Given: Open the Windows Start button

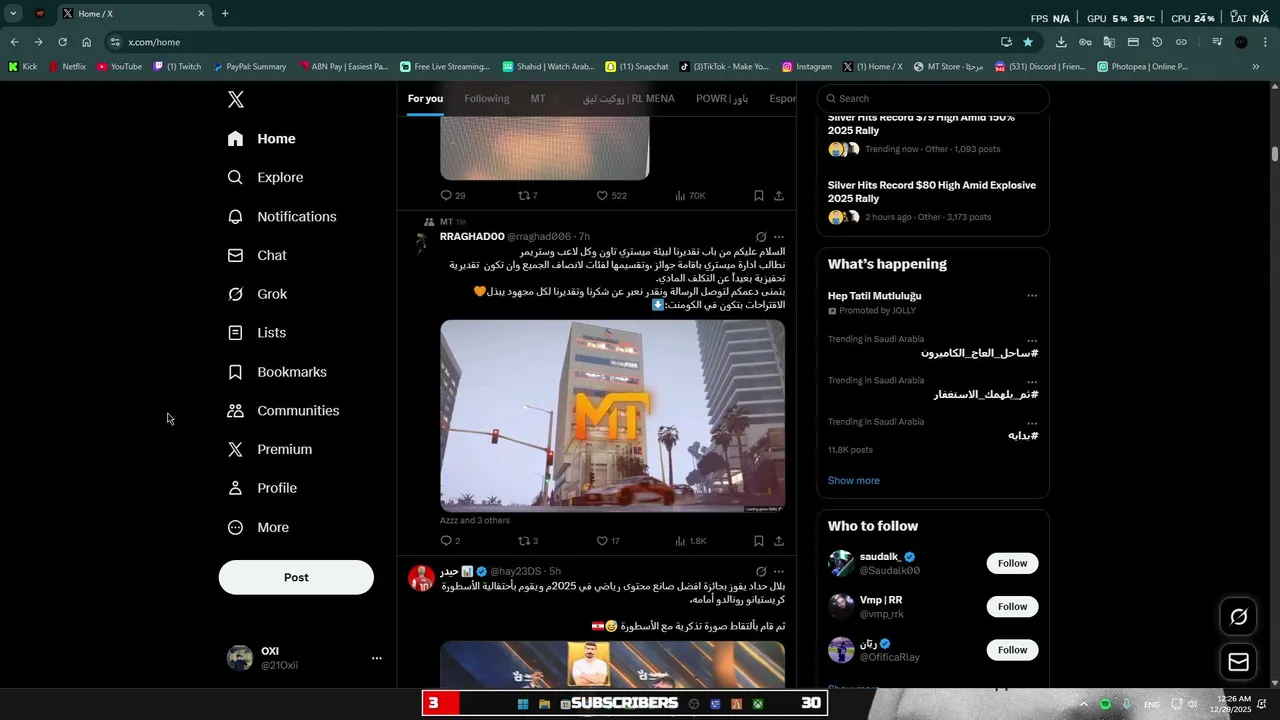Looking at the screenshot, I should coord(522,704).
